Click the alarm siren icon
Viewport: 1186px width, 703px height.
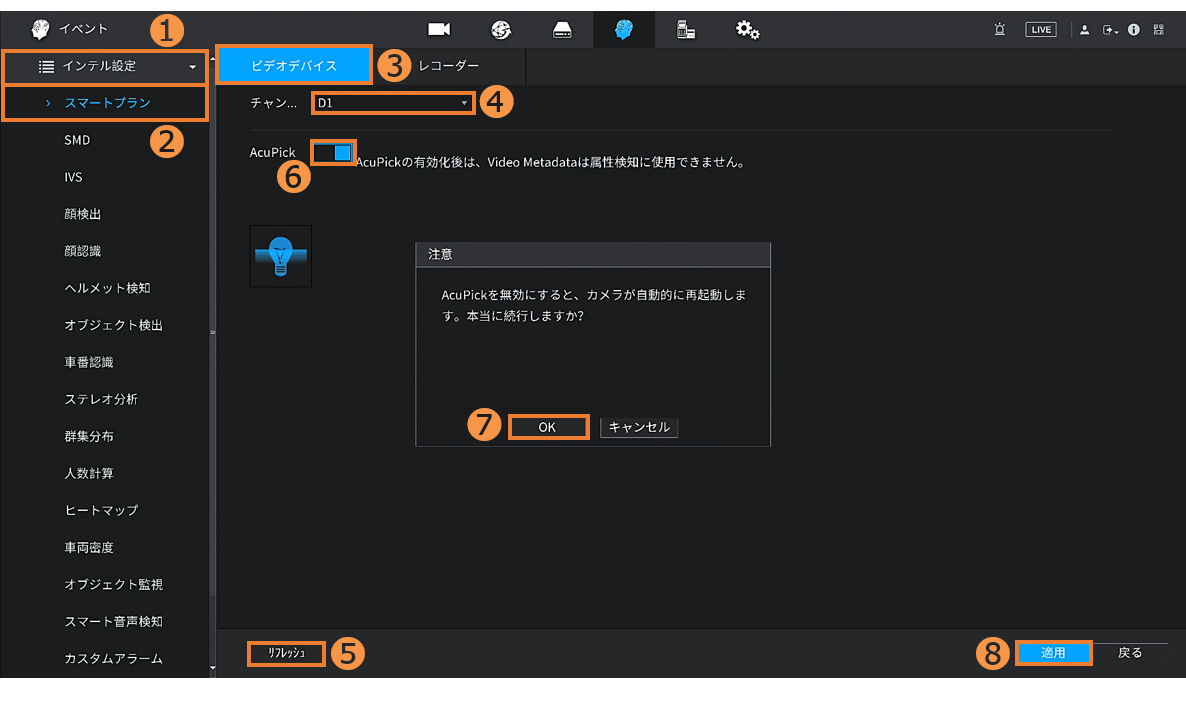999,30
